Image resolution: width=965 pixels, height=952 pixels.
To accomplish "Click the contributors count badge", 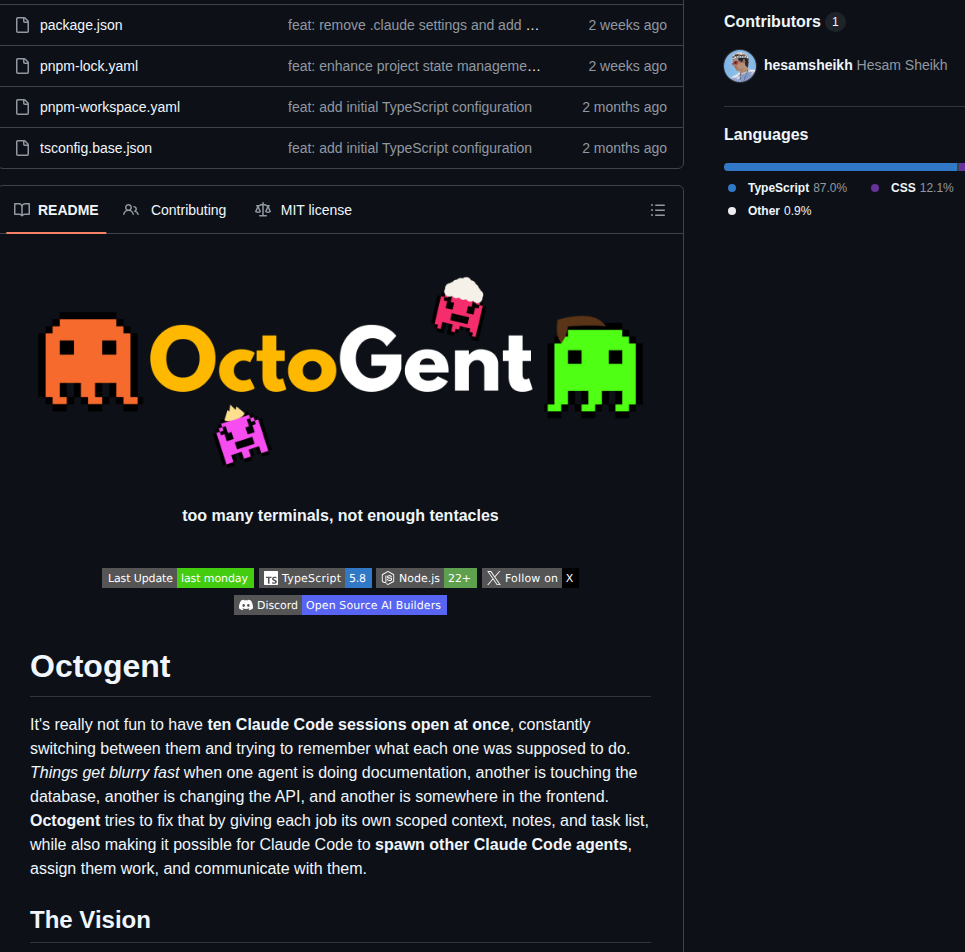I will click(x=835, y=22).
